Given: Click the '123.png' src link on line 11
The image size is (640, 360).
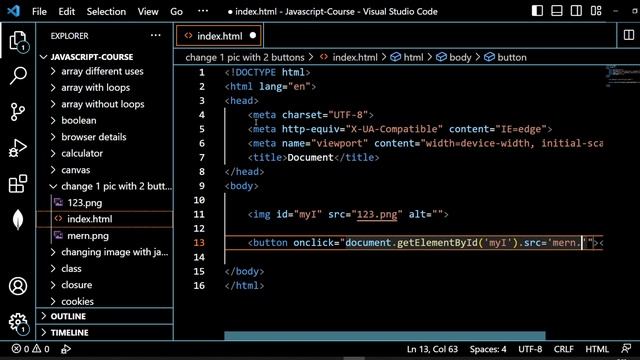Looking at the screenshot, I should pos(377,214).
